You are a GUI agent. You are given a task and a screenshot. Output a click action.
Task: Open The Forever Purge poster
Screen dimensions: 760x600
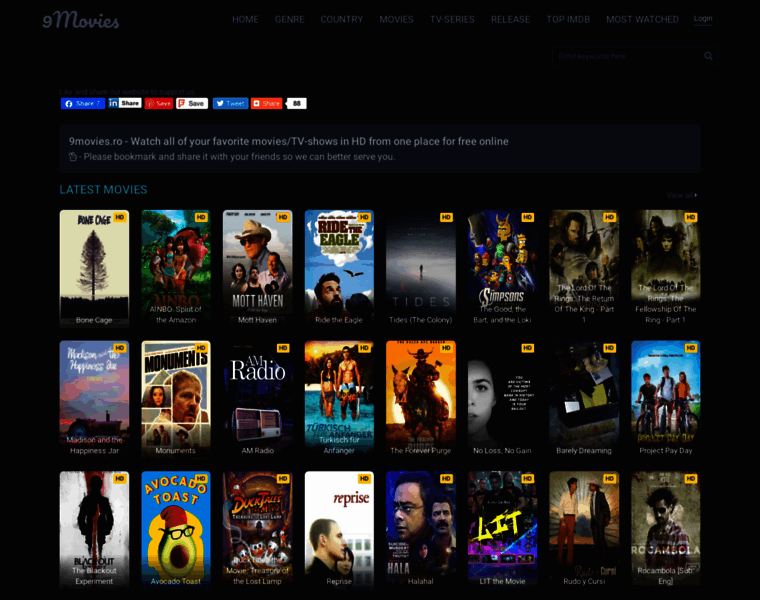(x=421, y=399)
